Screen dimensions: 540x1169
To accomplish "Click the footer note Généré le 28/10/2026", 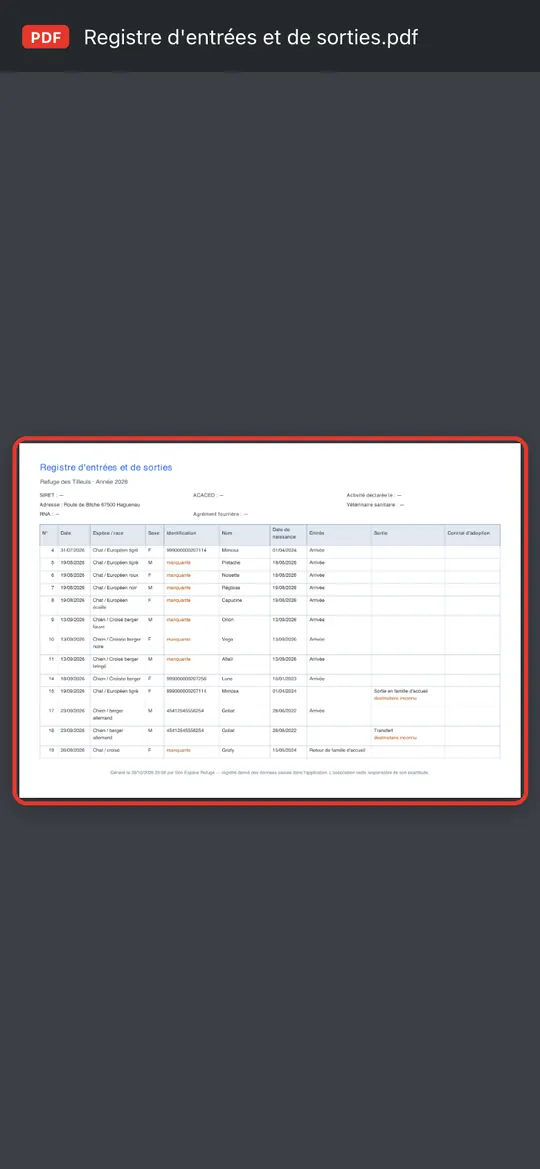I will point(270,773).
